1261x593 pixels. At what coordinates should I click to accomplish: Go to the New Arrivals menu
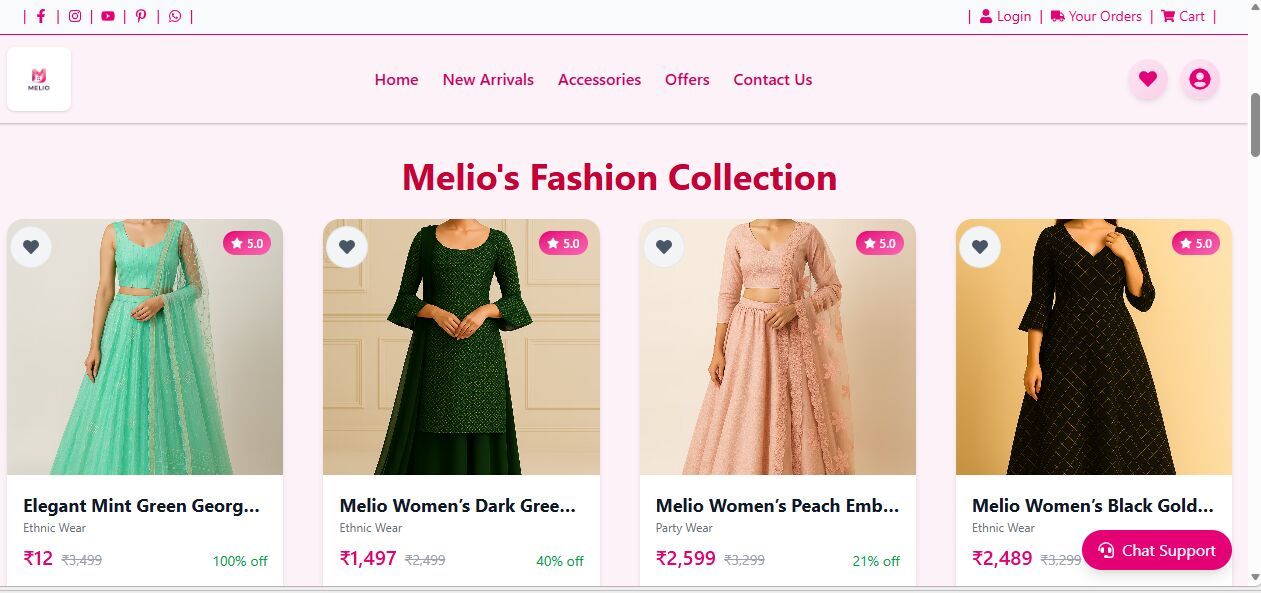point(488,80)
